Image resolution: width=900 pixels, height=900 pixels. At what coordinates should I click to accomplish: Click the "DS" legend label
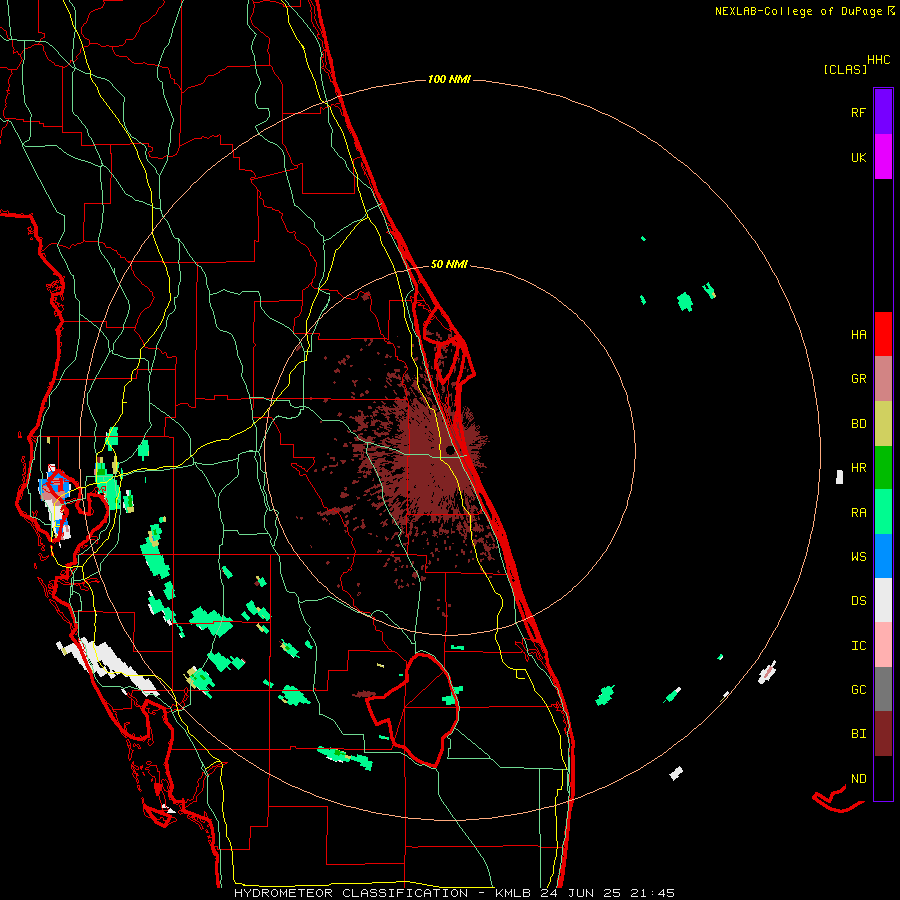[x=858, y=601]
